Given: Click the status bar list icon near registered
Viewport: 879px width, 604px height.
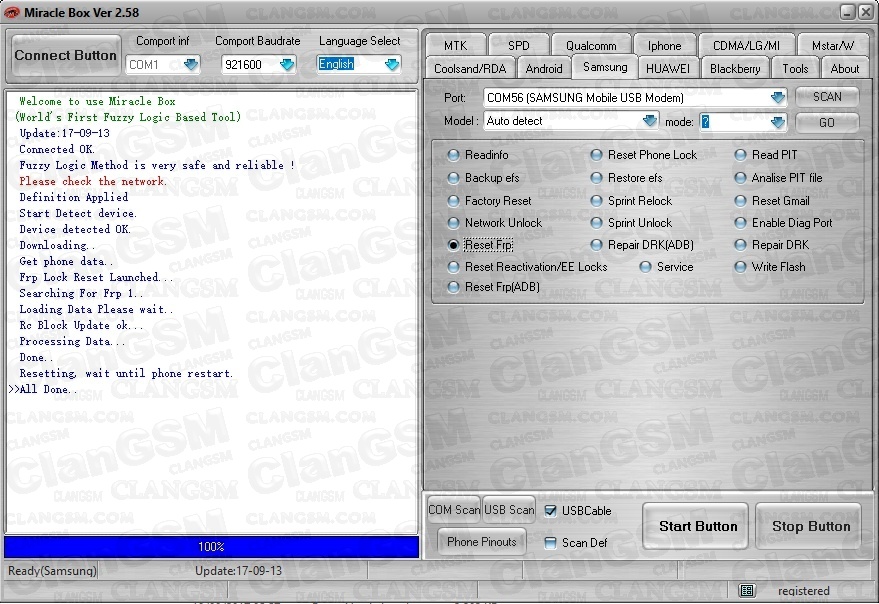Looking at the screenshot, I should (x=746, y=591).
